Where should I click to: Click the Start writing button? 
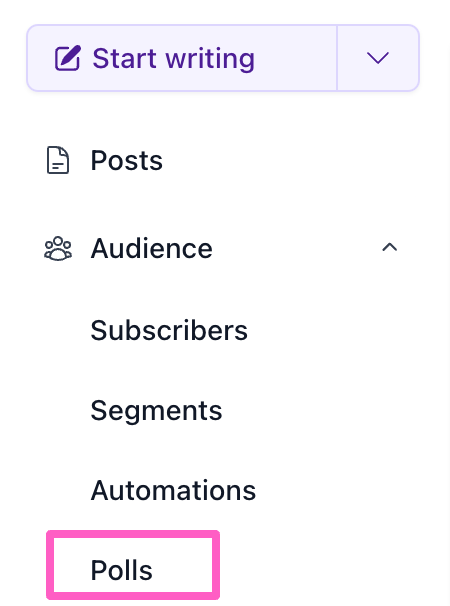182,58
